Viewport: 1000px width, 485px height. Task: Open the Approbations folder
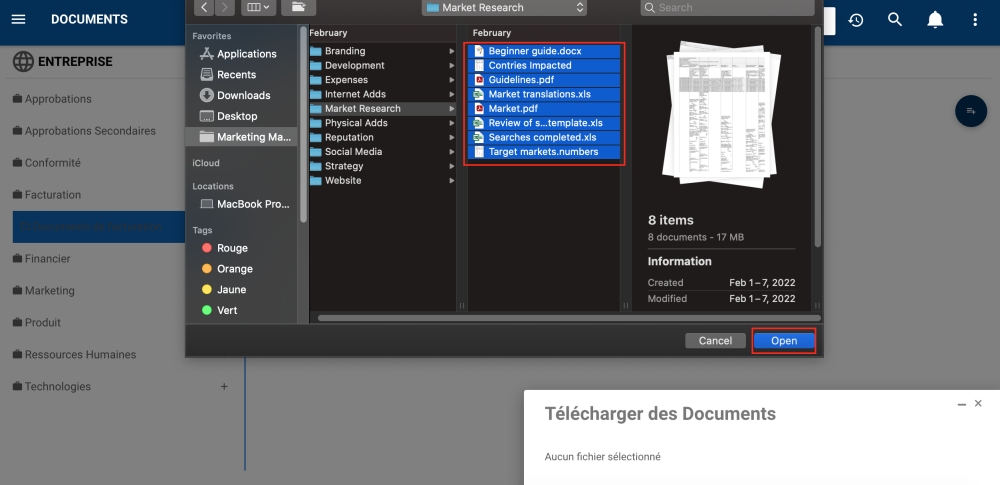pos(52,99)
